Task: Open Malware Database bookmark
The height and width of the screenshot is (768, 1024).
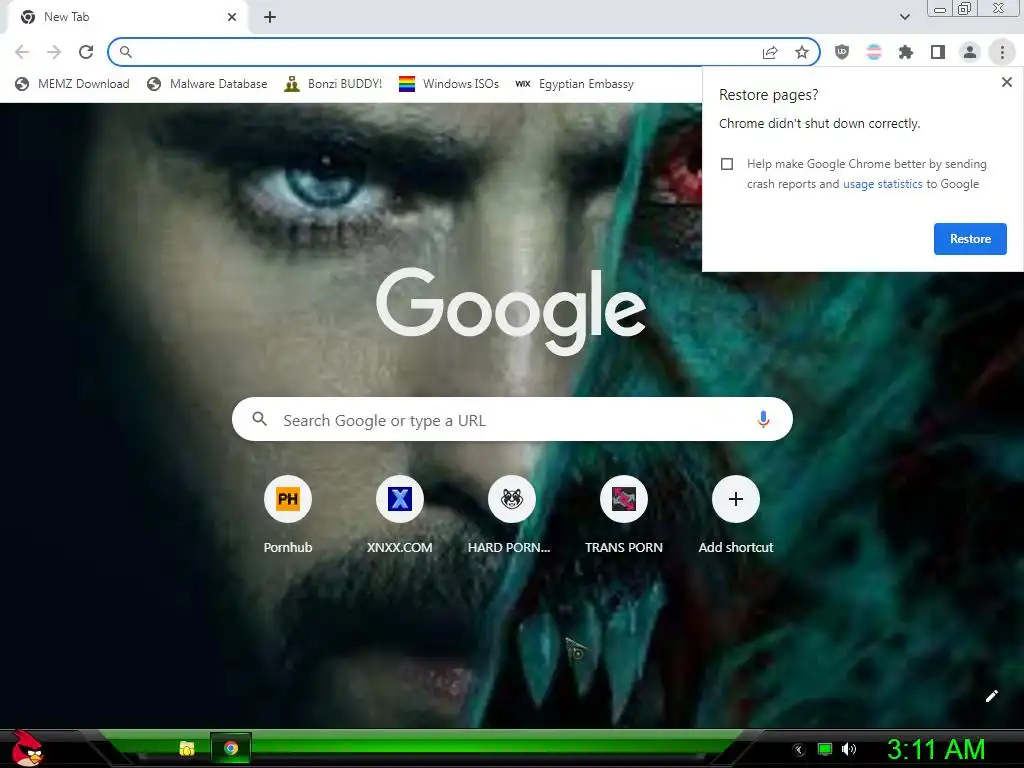Action: point(207,84)
